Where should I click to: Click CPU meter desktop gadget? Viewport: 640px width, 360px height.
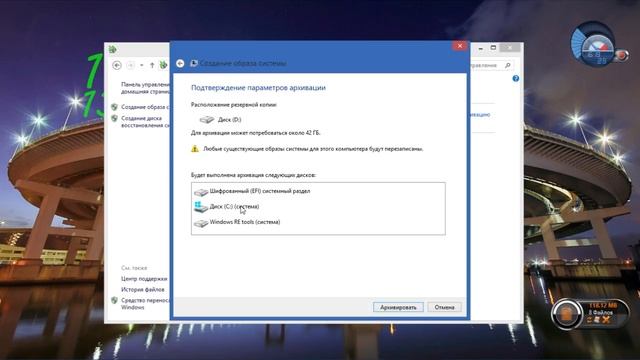tap(597, 45)
